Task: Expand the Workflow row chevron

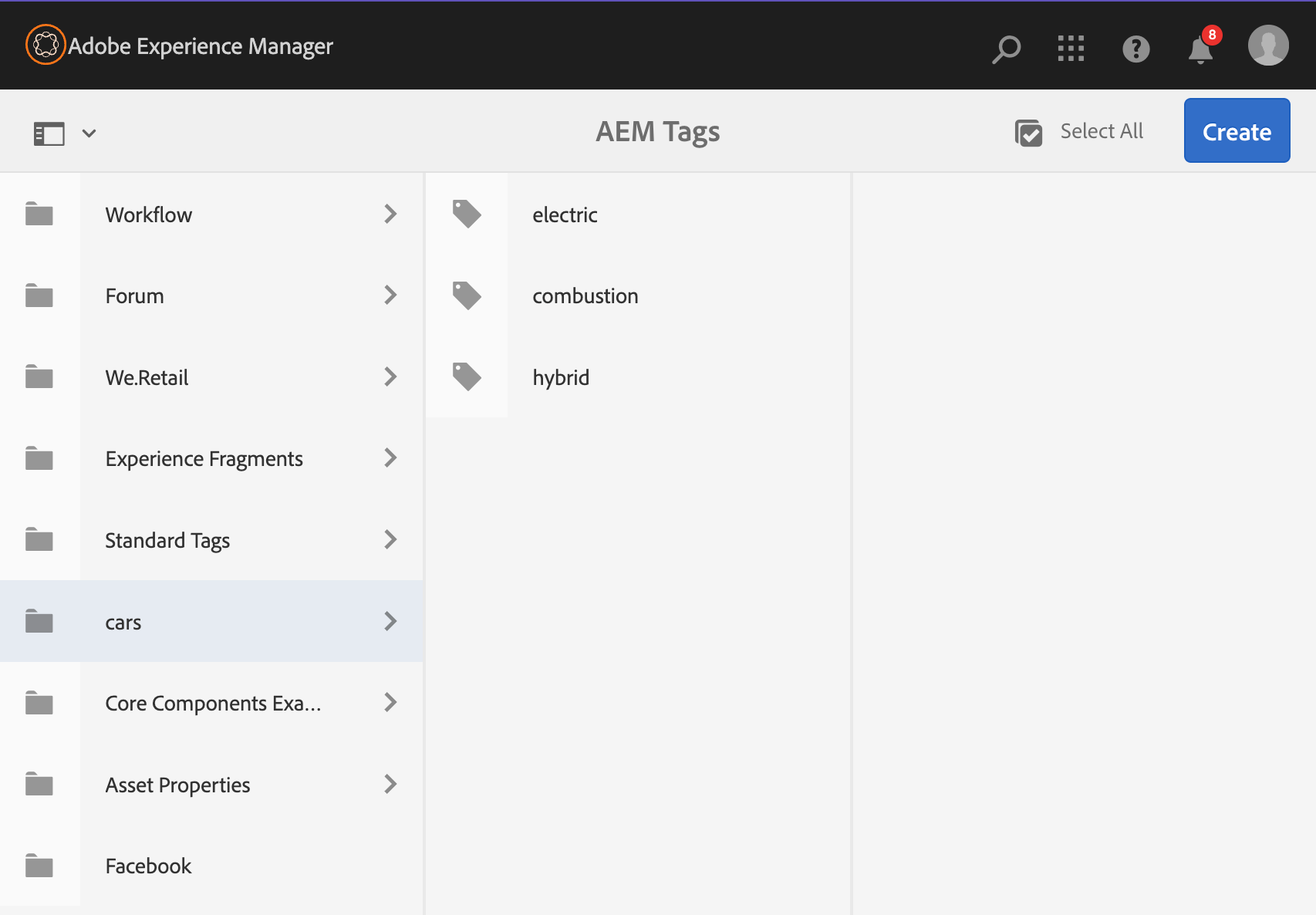Action: coord(390,214)
